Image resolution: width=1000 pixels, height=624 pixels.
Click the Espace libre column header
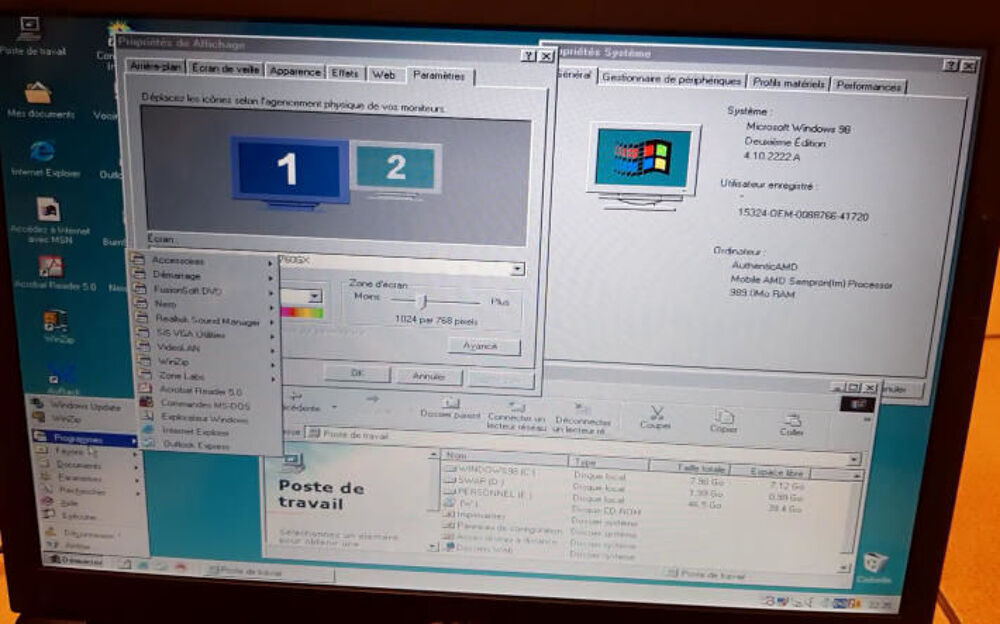770,472
